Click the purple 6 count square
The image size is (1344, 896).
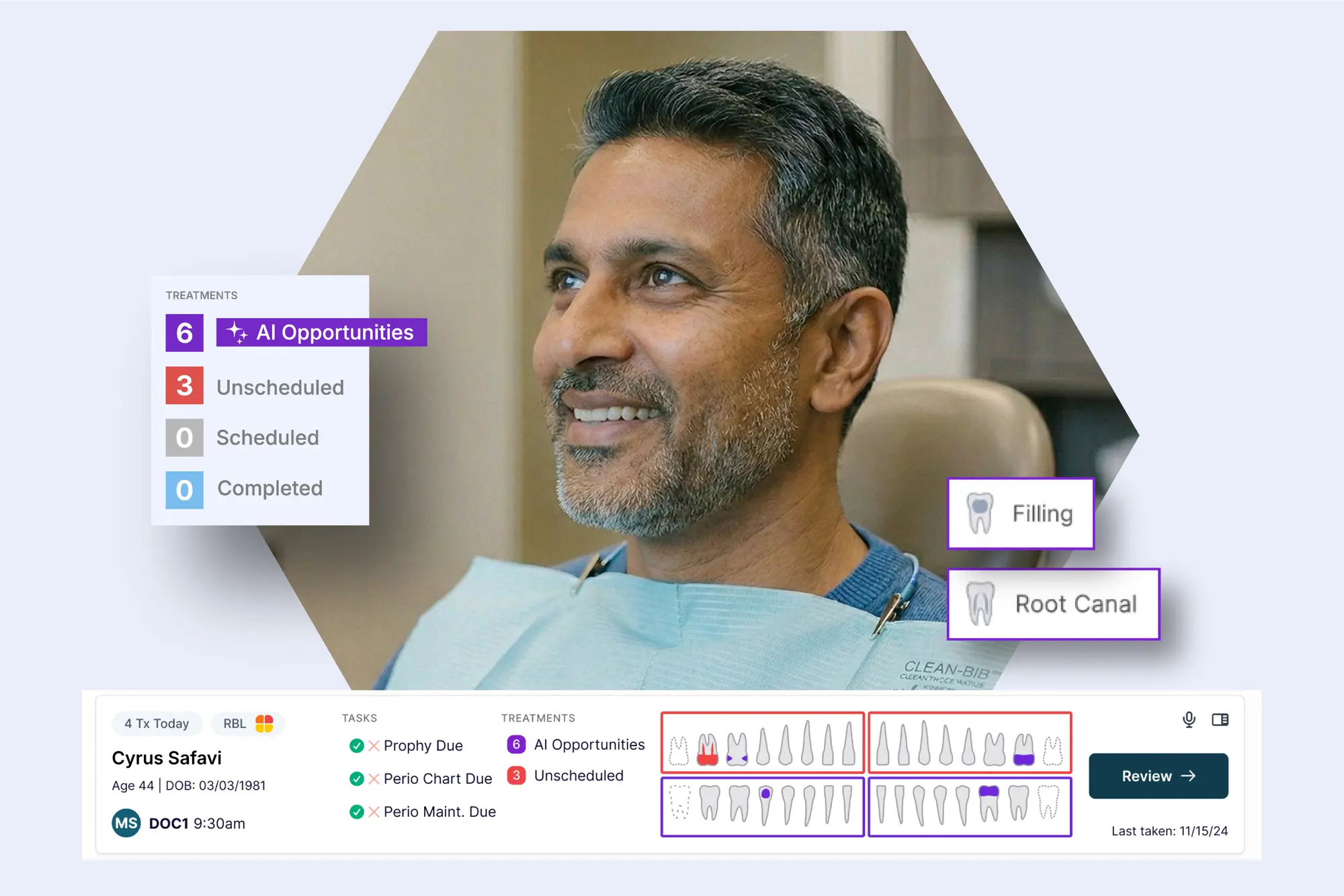point(184,332)
